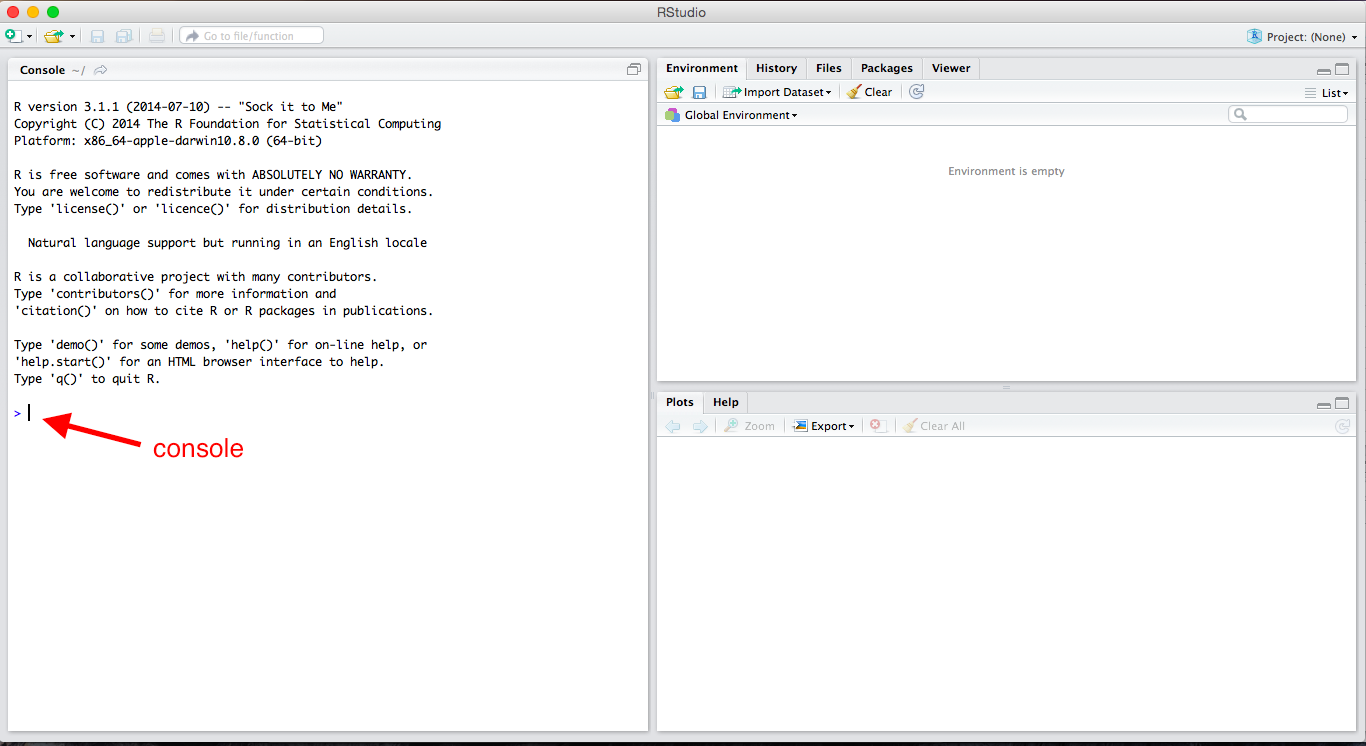
Task: Maximize the Plots pane
Action: [x=1342, y=404]
